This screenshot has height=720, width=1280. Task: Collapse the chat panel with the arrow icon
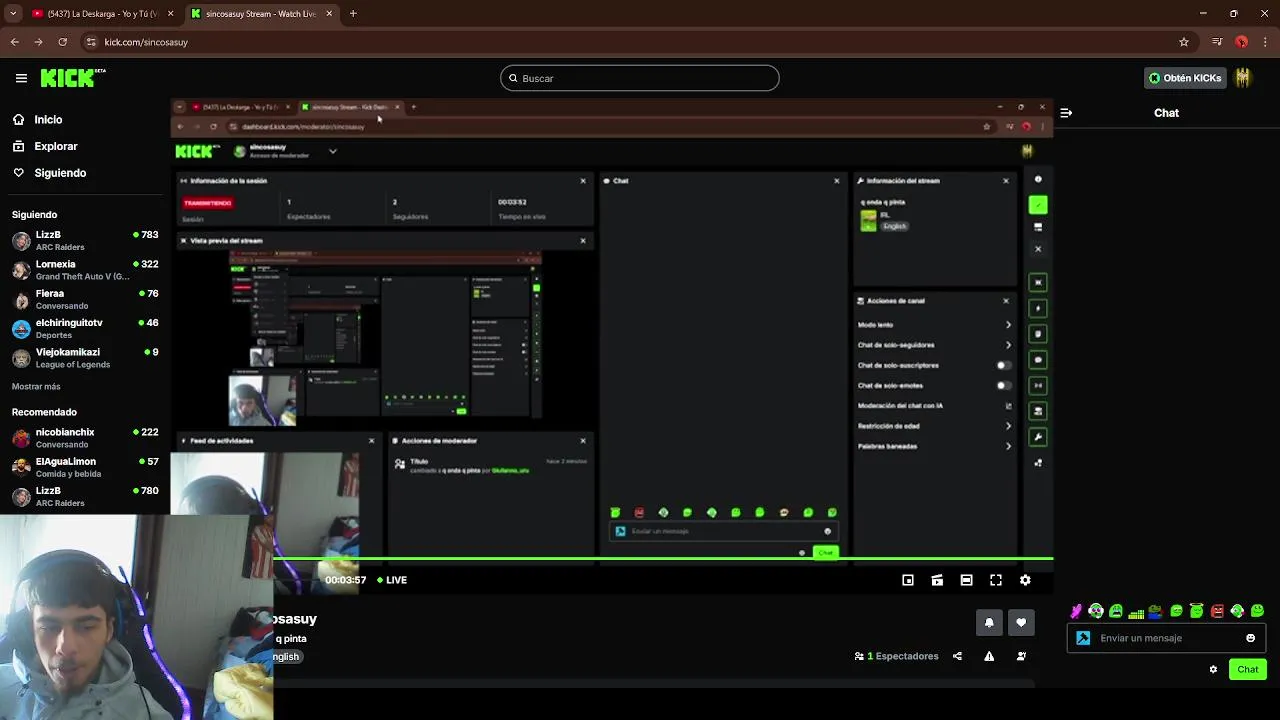coord(1066,113)
